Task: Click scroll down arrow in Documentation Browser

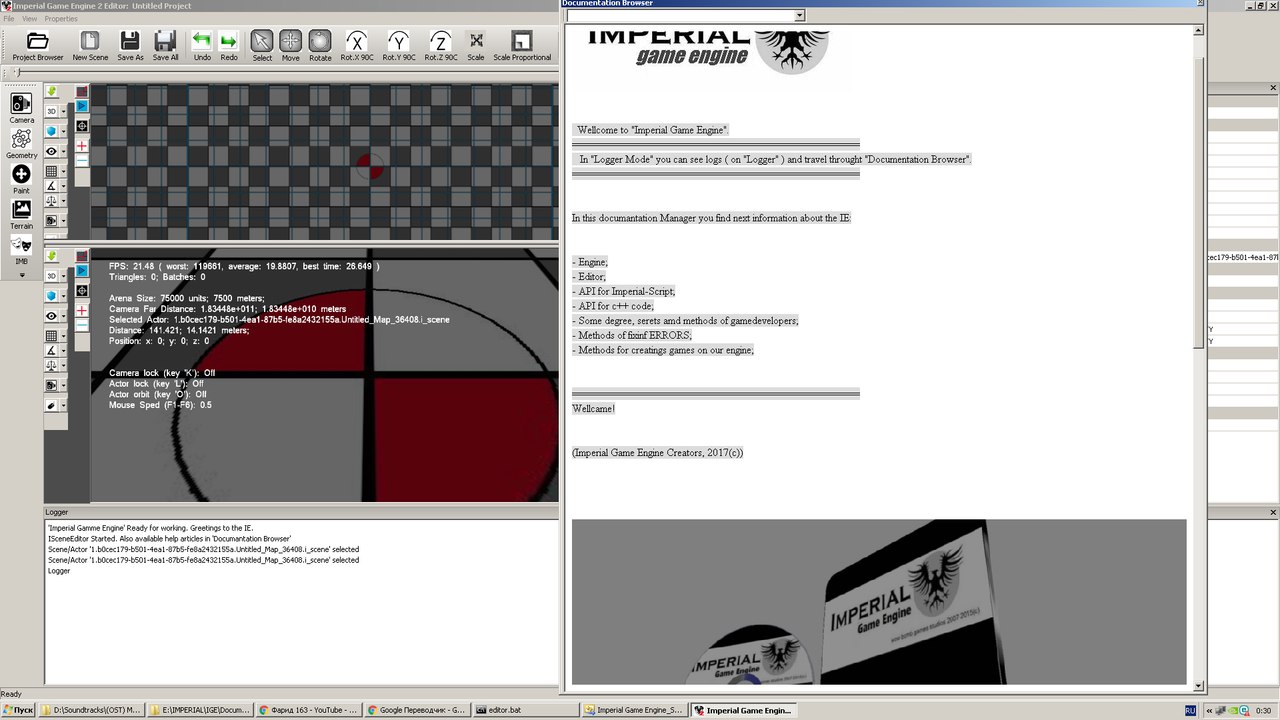Action: 1200,686
